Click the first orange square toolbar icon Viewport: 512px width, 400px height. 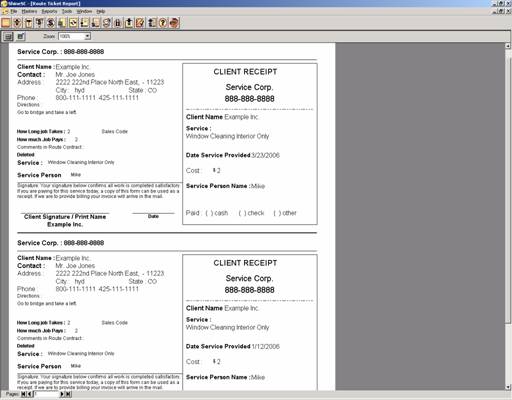point(6,23)
